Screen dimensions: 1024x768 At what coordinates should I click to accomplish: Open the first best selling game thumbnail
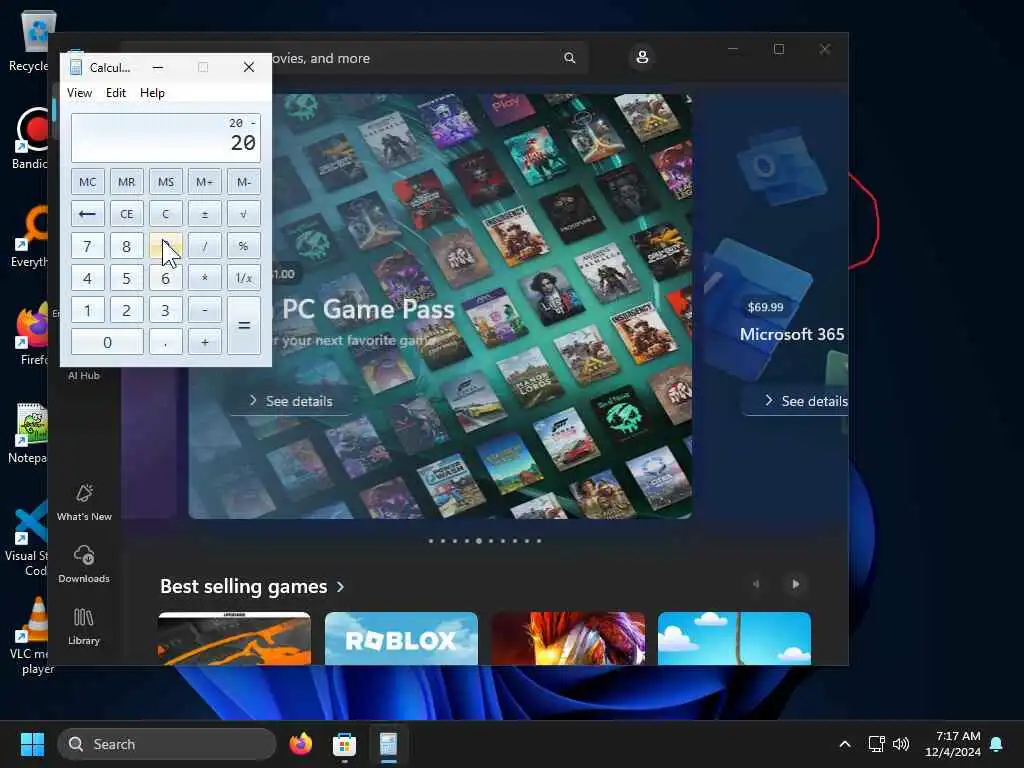point(234,638)
